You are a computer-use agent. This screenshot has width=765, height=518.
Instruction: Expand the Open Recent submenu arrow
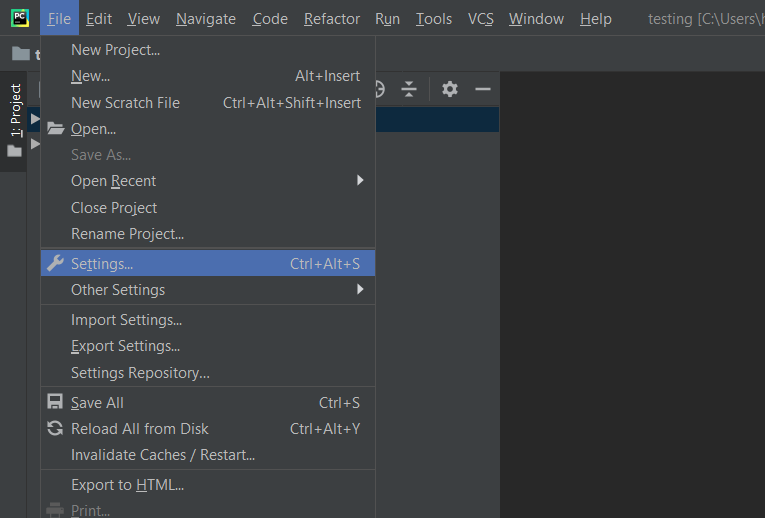(360, 181)
